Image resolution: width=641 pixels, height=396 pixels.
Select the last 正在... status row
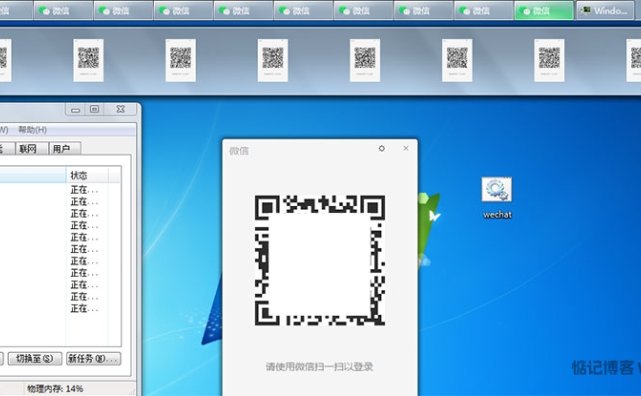coord(84,309)
